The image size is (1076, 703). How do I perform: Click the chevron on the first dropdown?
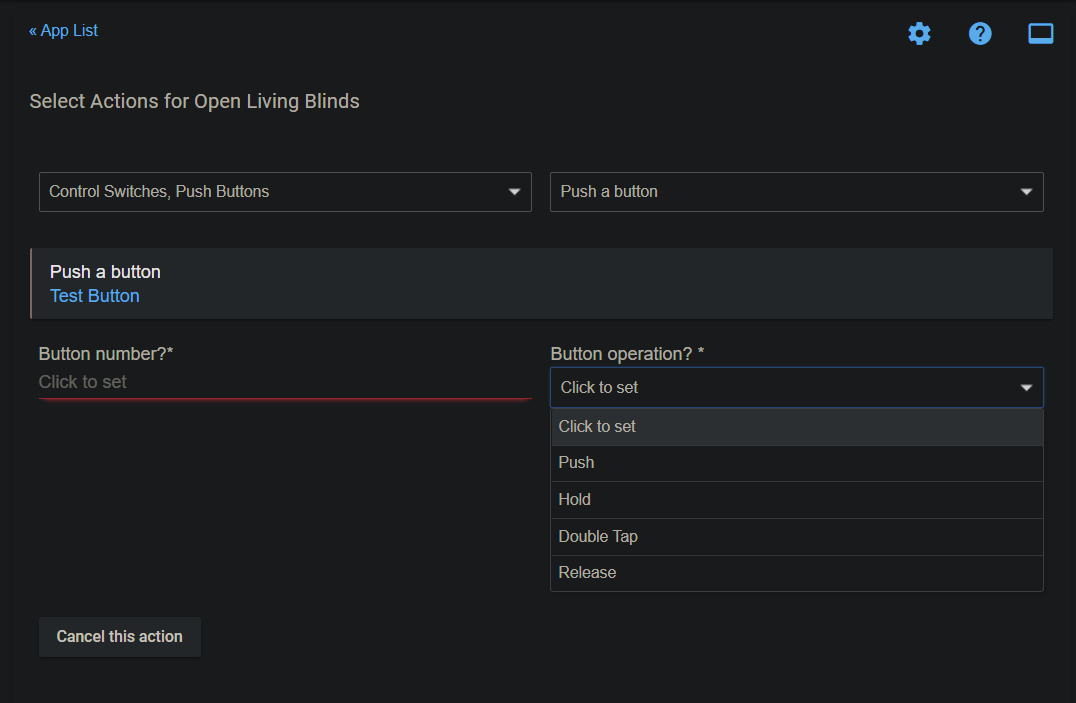515,191
